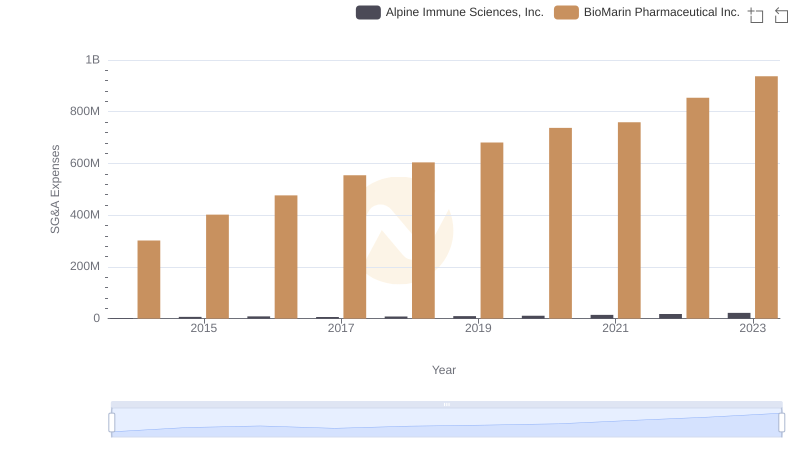This screenshot has height=461, width=800.
Task: Click the 2019 x-axis label
Action: 478,328
